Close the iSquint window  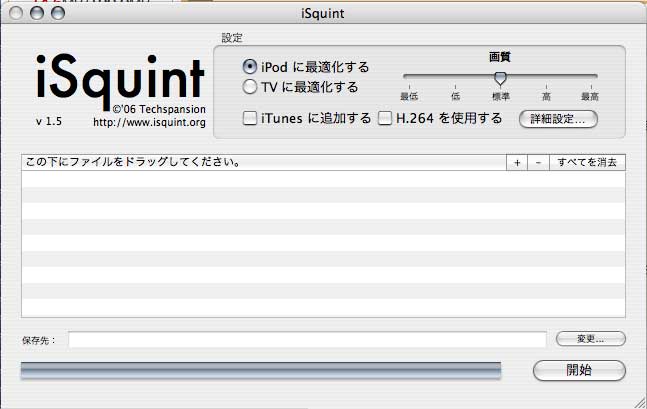point(16,13)
